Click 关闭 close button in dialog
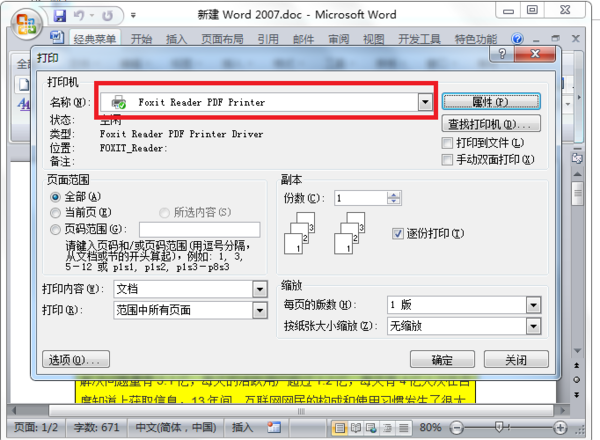 pos(516,359)
